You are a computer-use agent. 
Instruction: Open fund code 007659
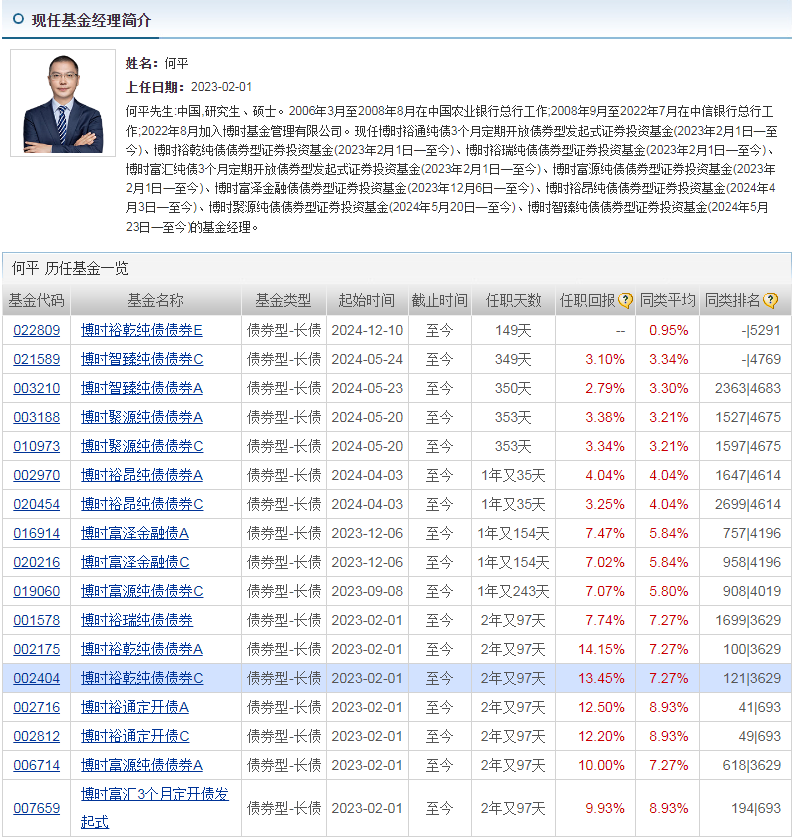click(x=36, y=808)
